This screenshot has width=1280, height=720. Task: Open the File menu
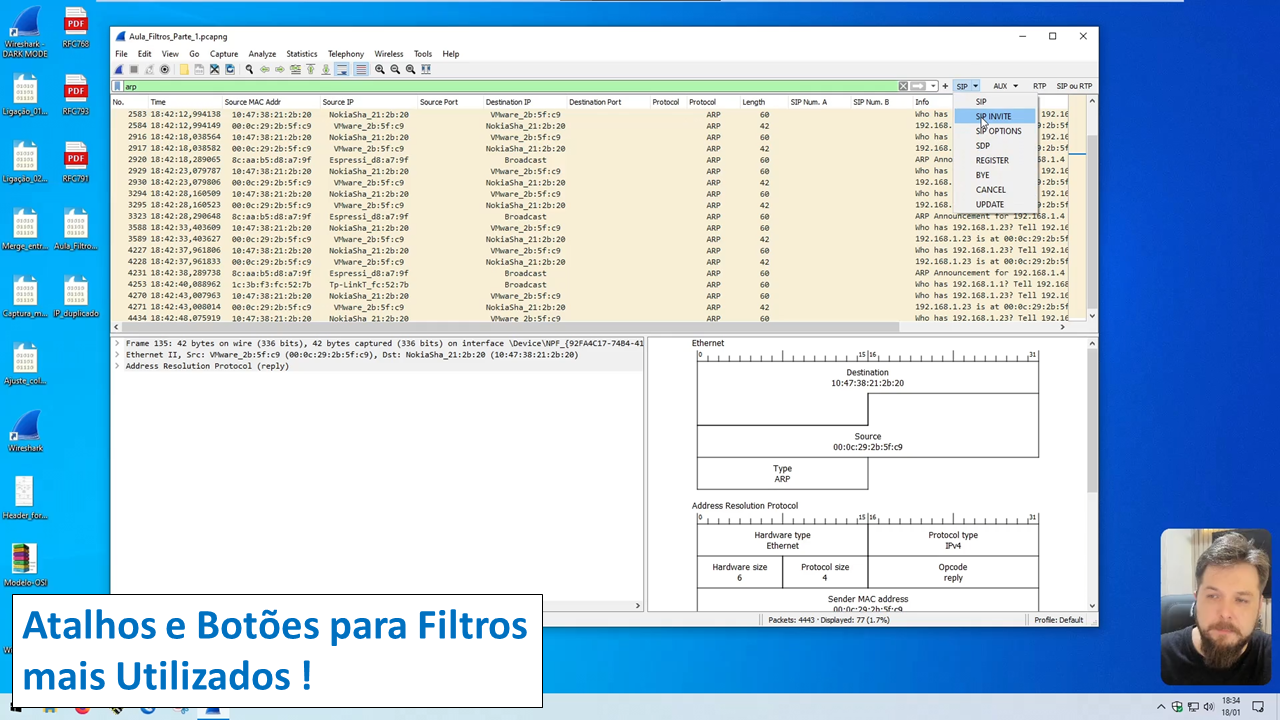[121, 54]
